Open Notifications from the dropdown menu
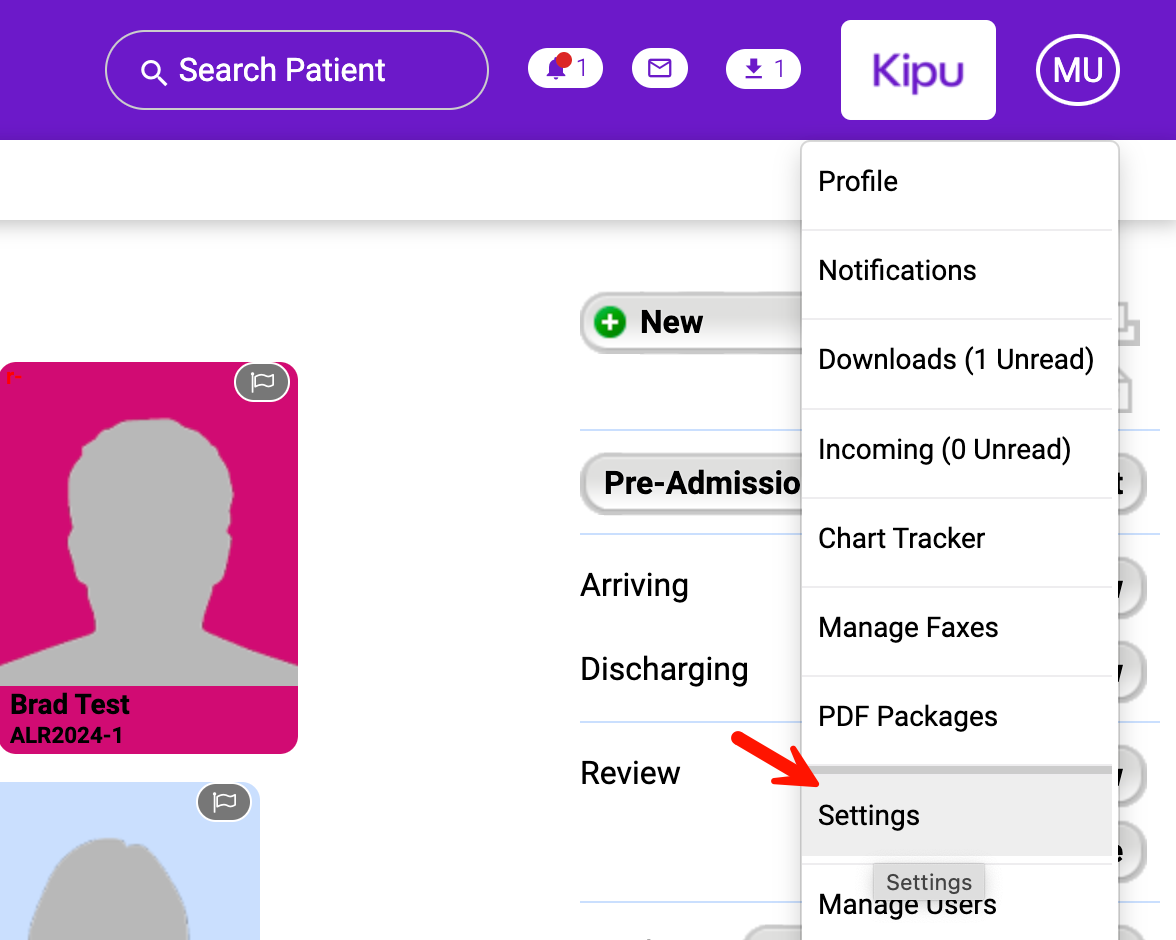The width and height of the screenshot is (1176, 940). click(x=897, y=271)
